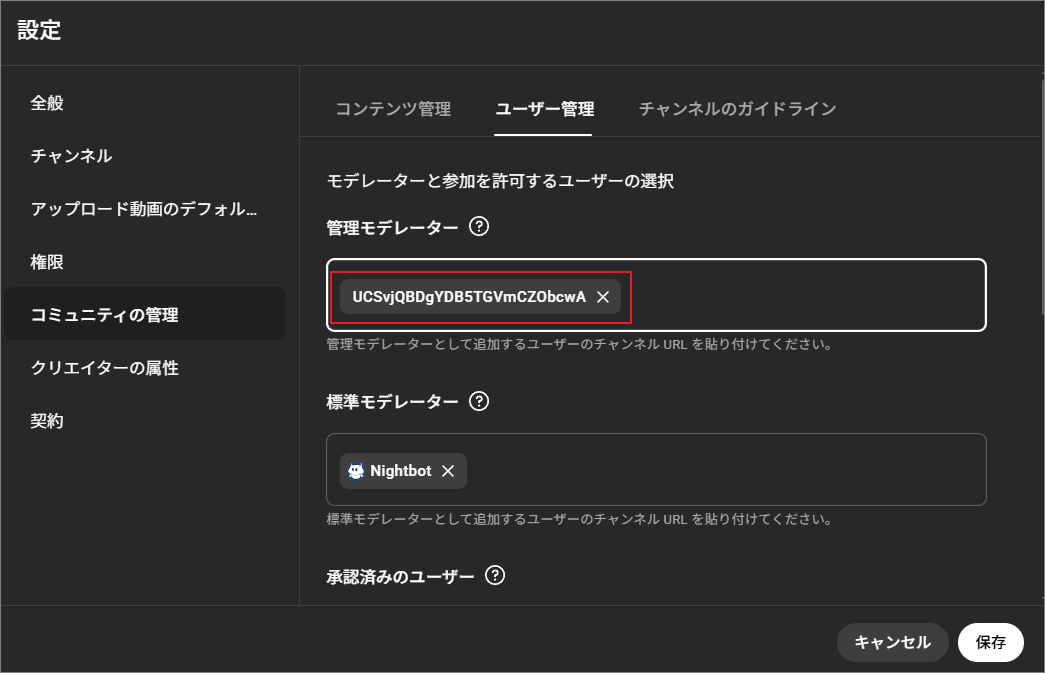The height and width of the screenshot is (673, 1045).
Task: Click the Nightbot avatar icon
Action: pyautogui.click(x=355, y=470)
